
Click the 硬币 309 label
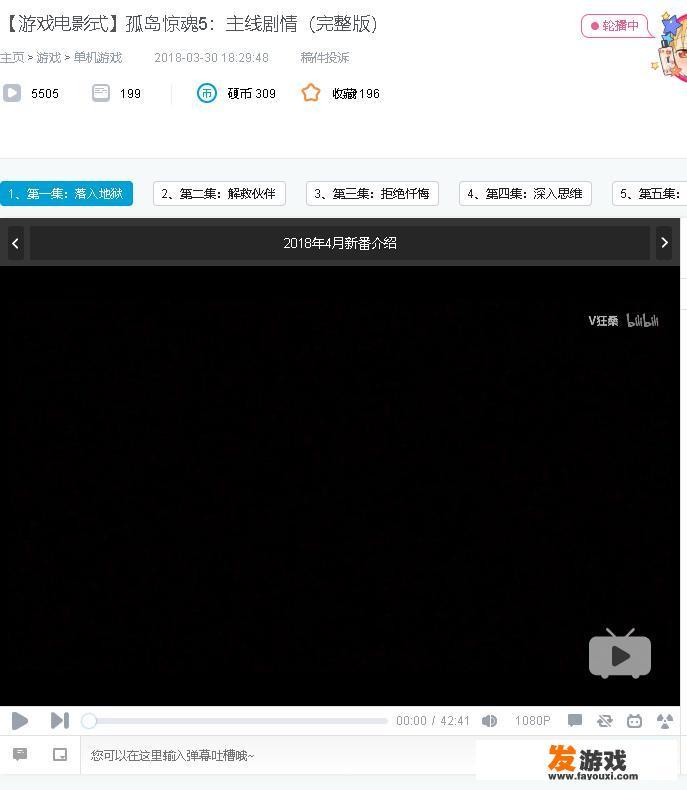pos(251,94)
